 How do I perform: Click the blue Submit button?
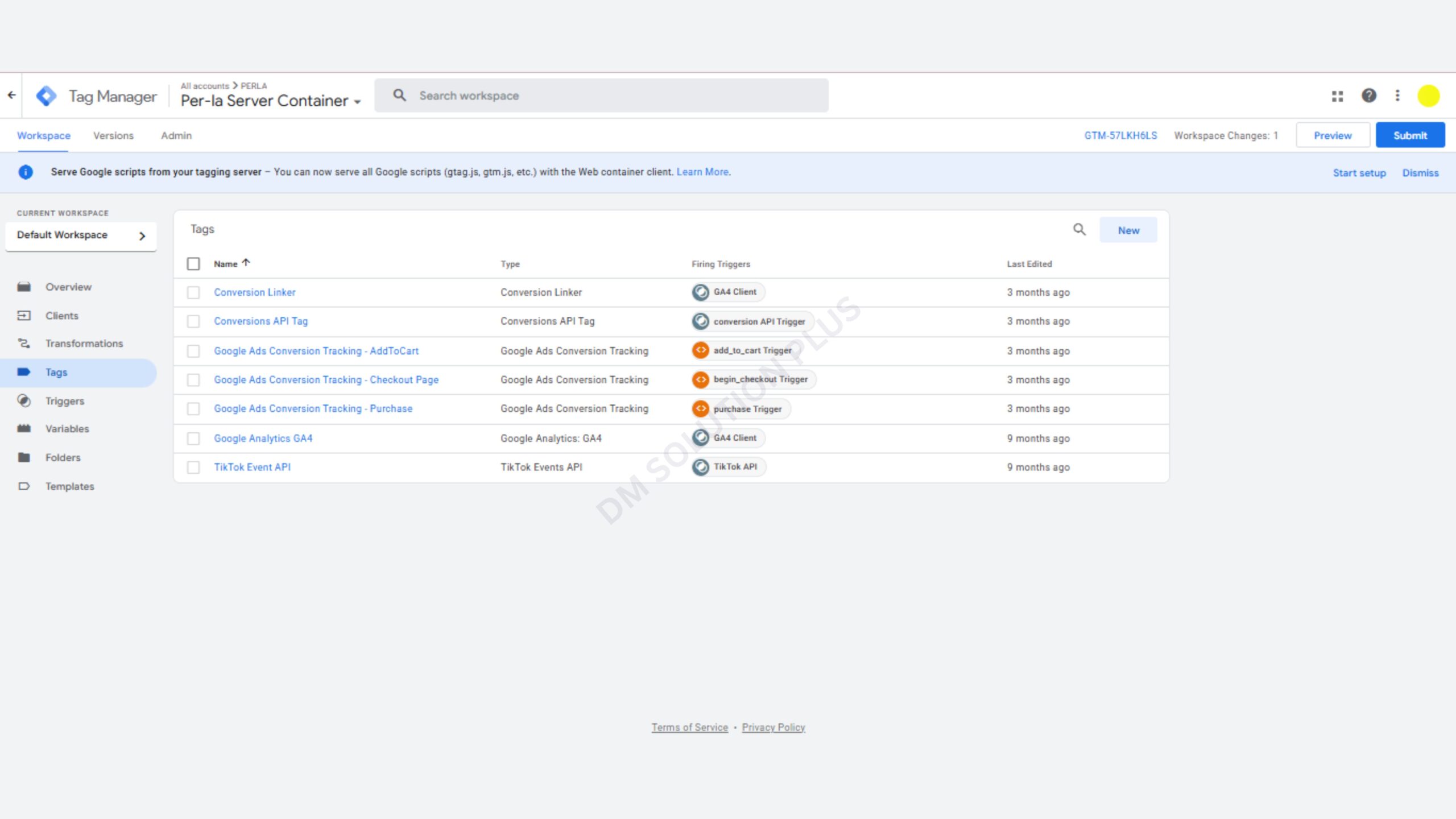pos(1409,135)
